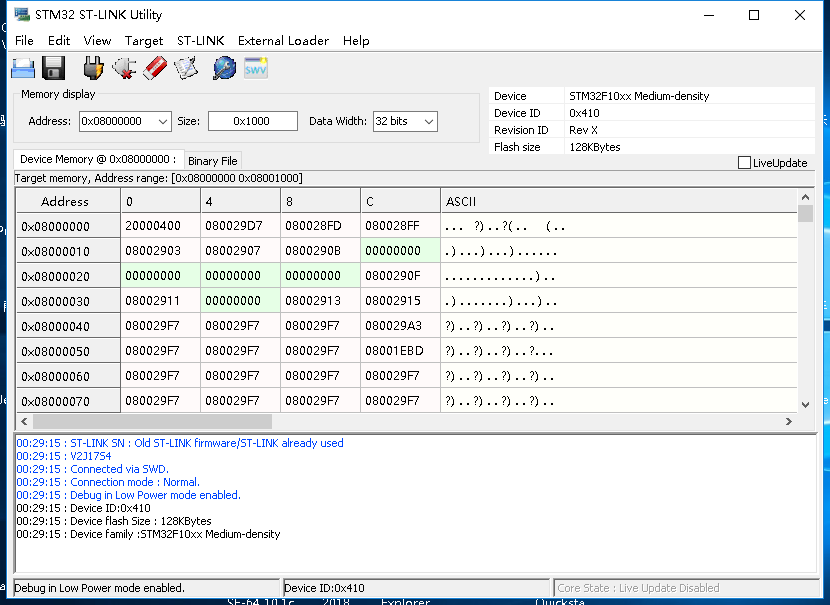Open Program and verify toolbar icon
This screenshot has width=830, height=605.
pos(186,68)
